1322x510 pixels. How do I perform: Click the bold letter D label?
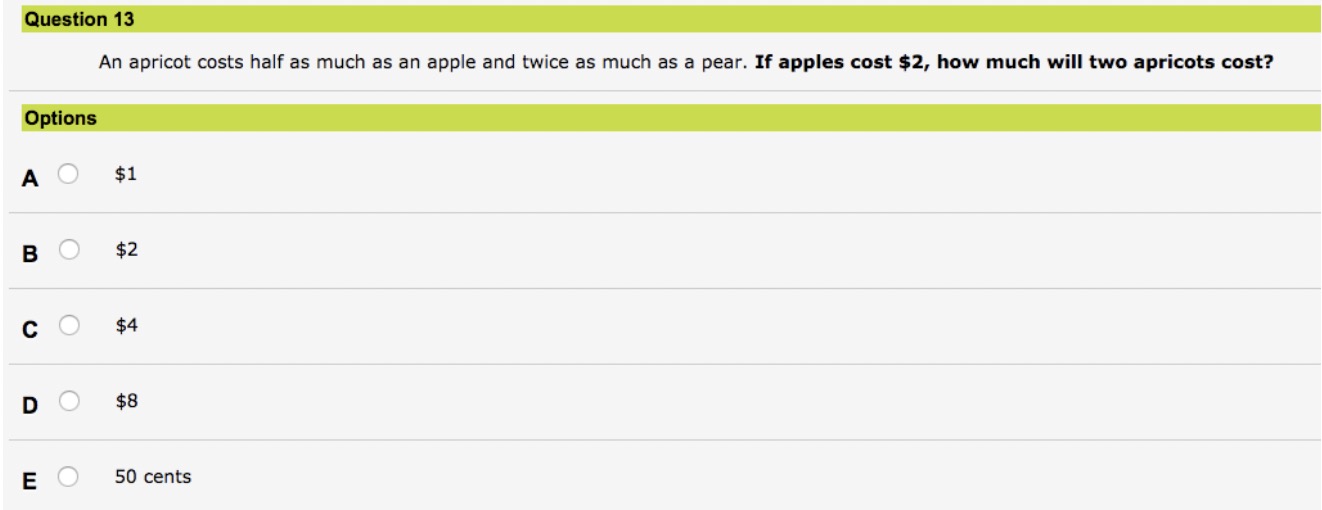30,407
